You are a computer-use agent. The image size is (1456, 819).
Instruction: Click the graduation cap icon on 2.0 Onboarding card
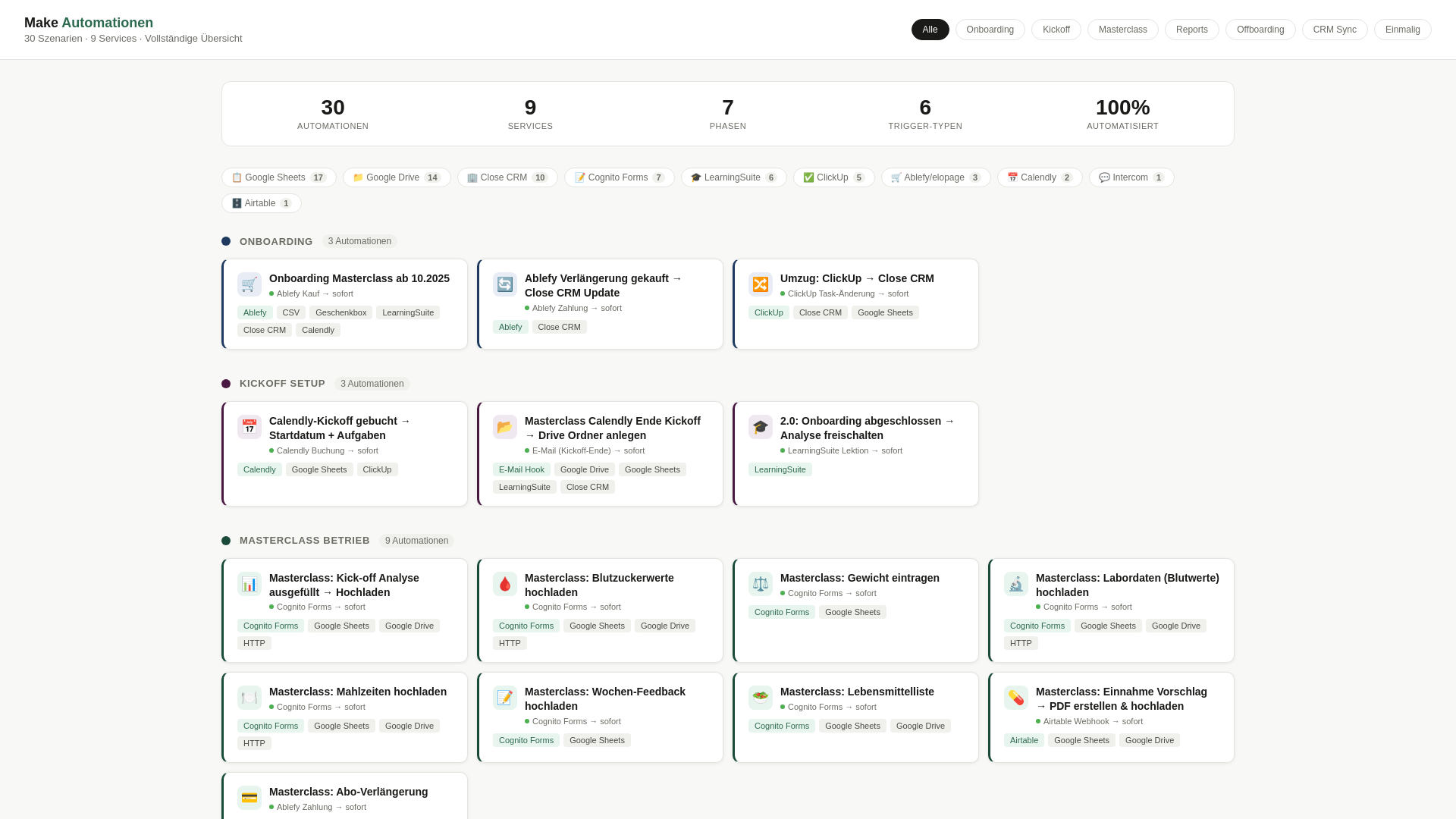point(761,427)
